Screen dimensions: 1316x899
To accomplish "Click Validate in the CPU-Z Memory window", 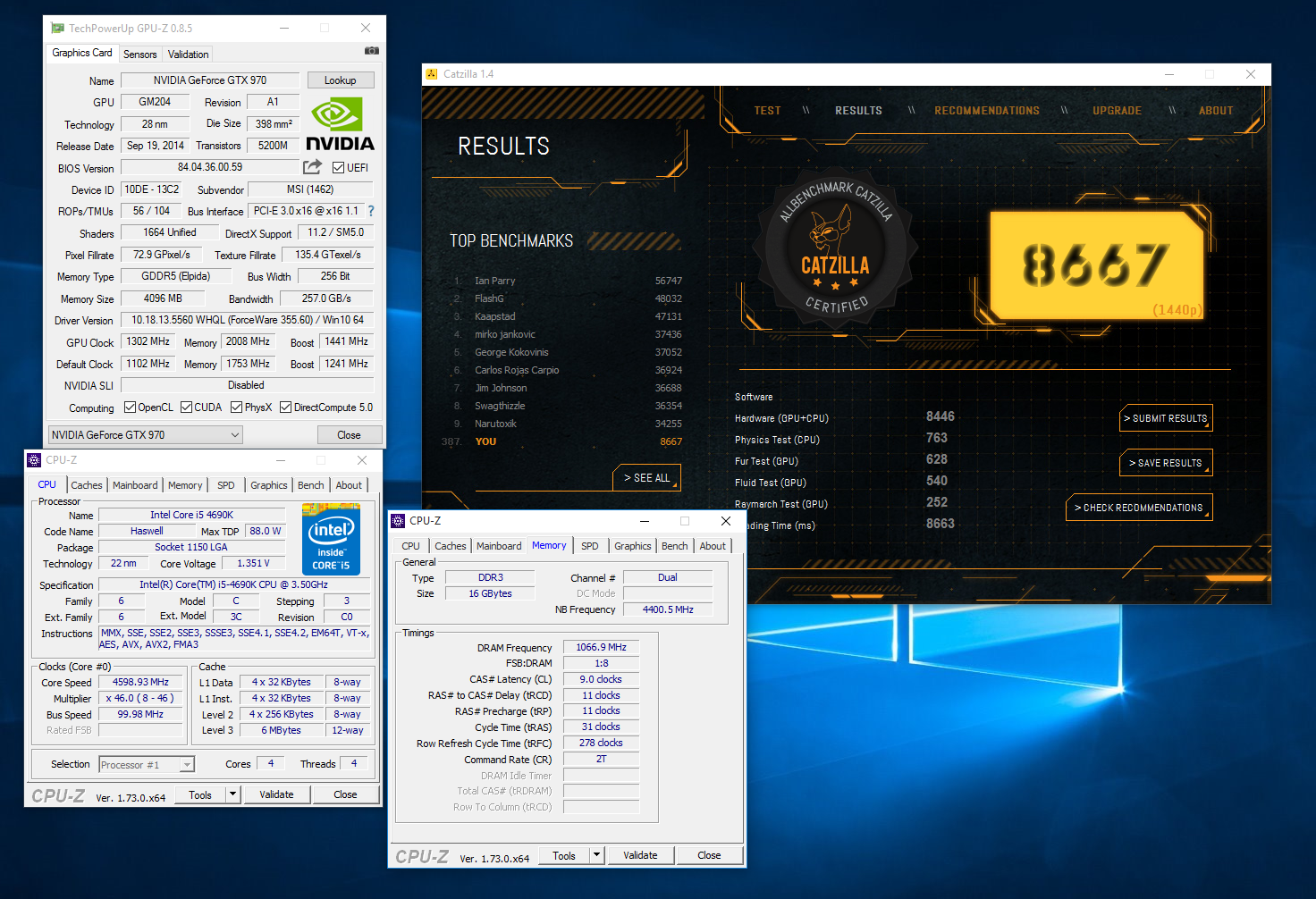I will click(640, 855).
